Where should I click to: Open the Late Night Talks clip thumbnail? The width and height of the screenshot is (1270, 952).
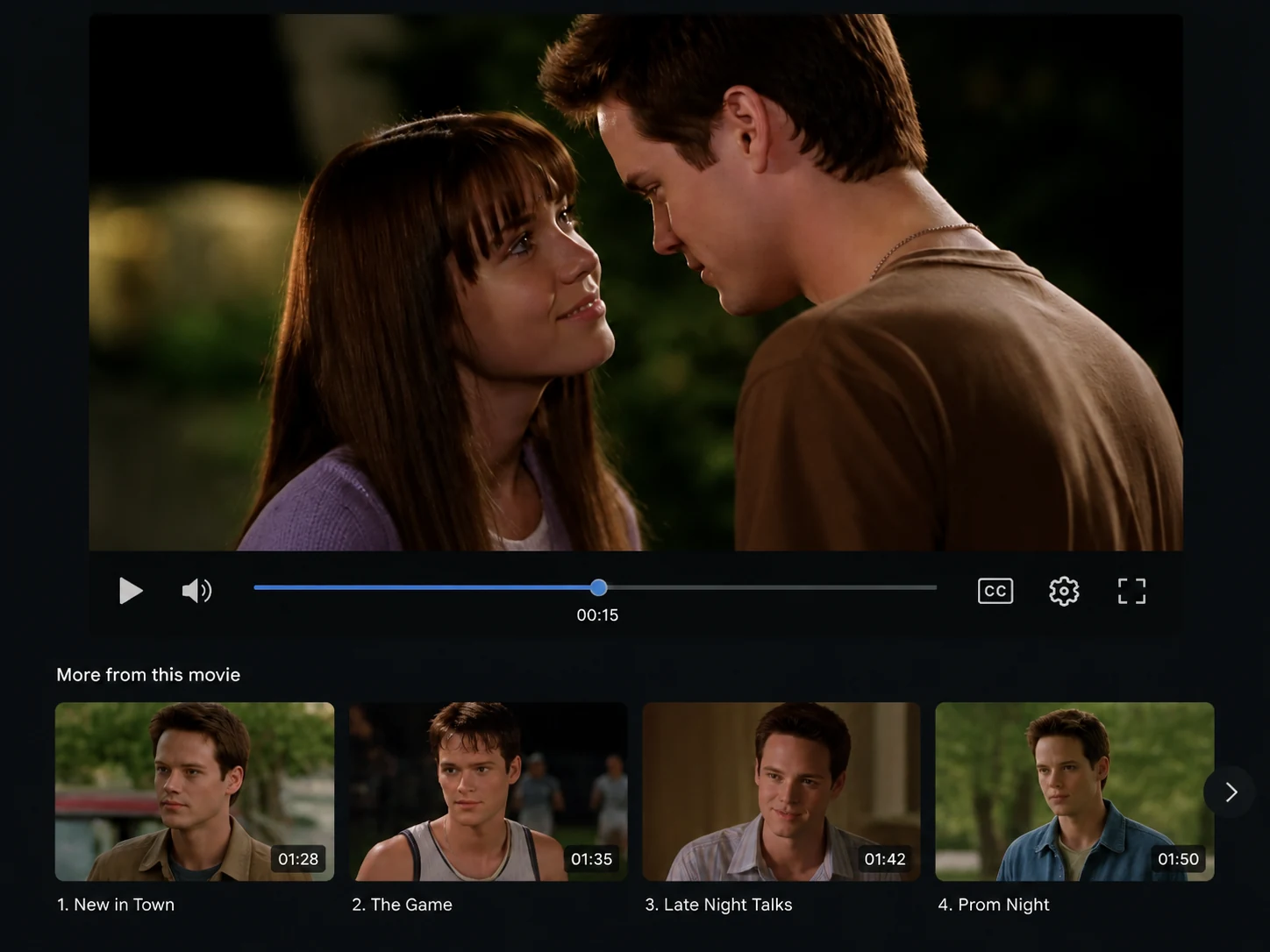coord(781,792)
